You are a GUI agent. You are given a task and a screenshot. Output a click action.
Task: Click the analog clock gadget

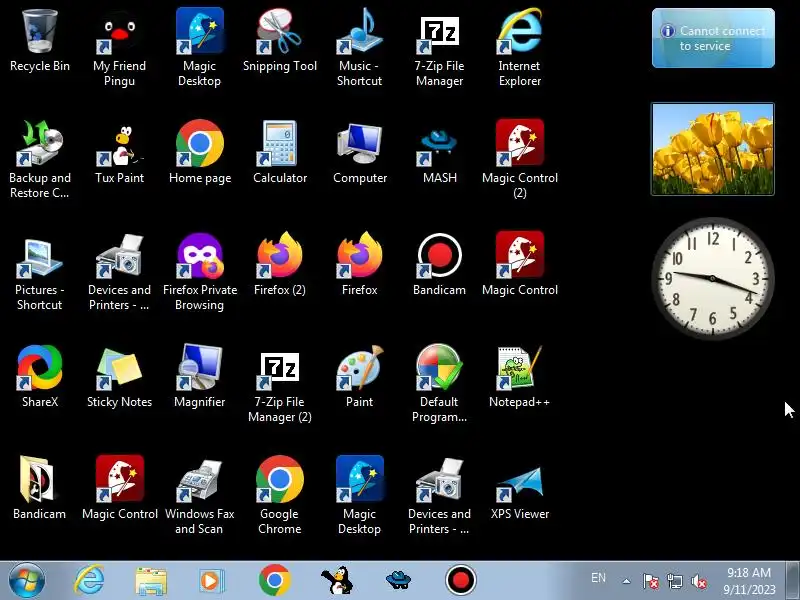coord(713,279)
